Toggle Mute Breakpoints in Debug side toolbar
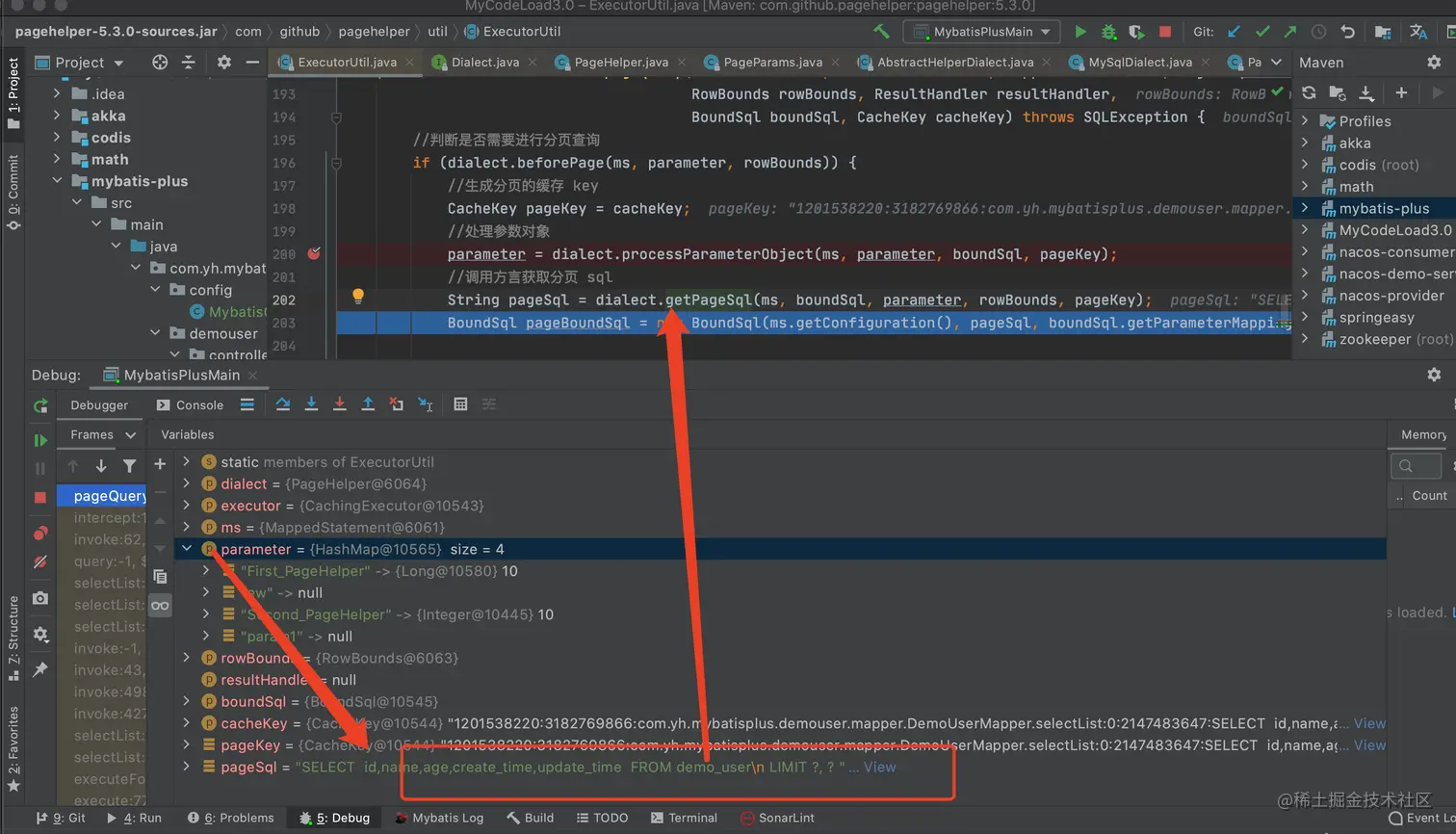Screen dimensions: 1456x834 [x=40, y=561]
